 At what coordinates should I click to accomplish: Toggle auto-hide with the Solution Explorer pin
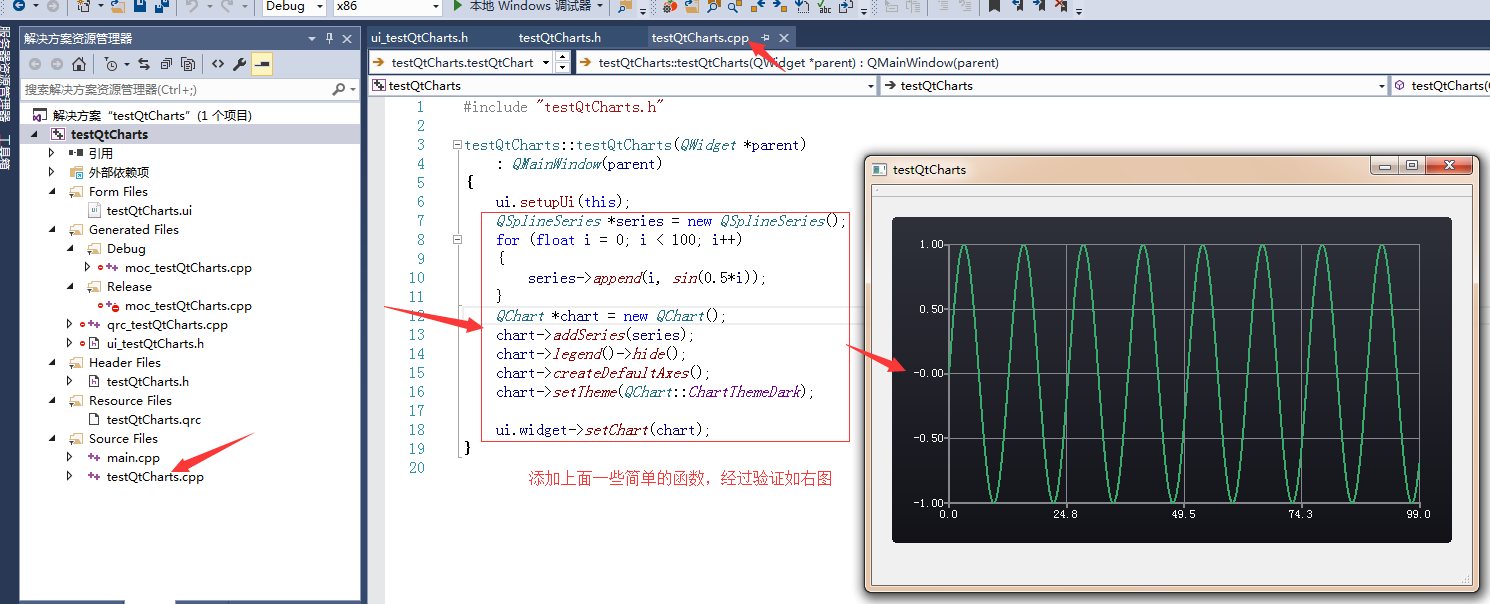[329, 38]
